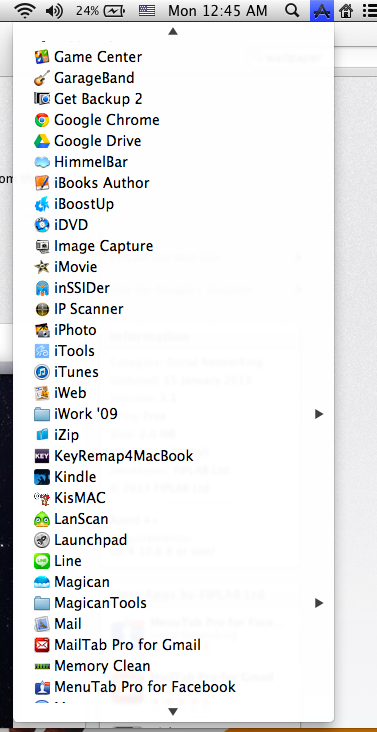Click the LanScan green icon
Viewport: 377px width, 732px height.
click(42, 519)
